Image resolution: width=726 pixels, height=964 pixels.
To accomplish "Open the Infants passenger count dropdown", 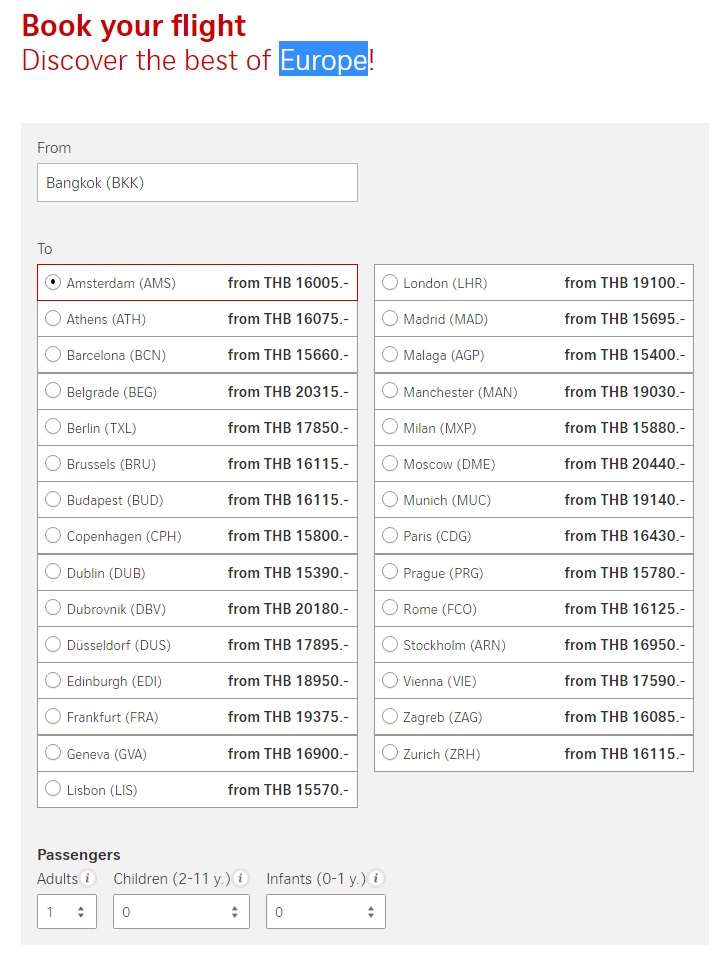I will [x=325, y=912].
